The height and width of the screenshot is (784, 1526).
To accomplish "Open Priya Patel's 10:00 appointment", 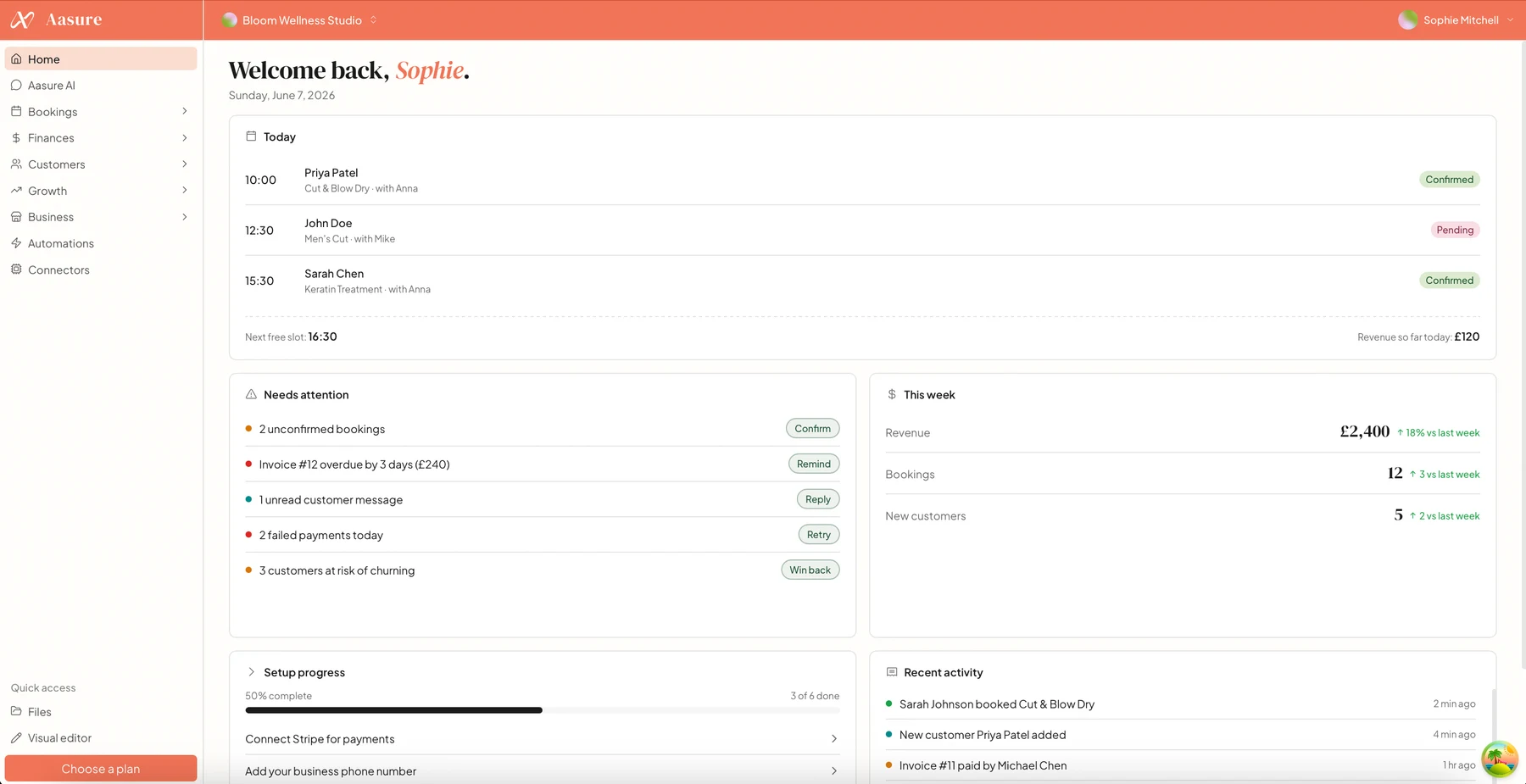I will [x=862, y=180].
